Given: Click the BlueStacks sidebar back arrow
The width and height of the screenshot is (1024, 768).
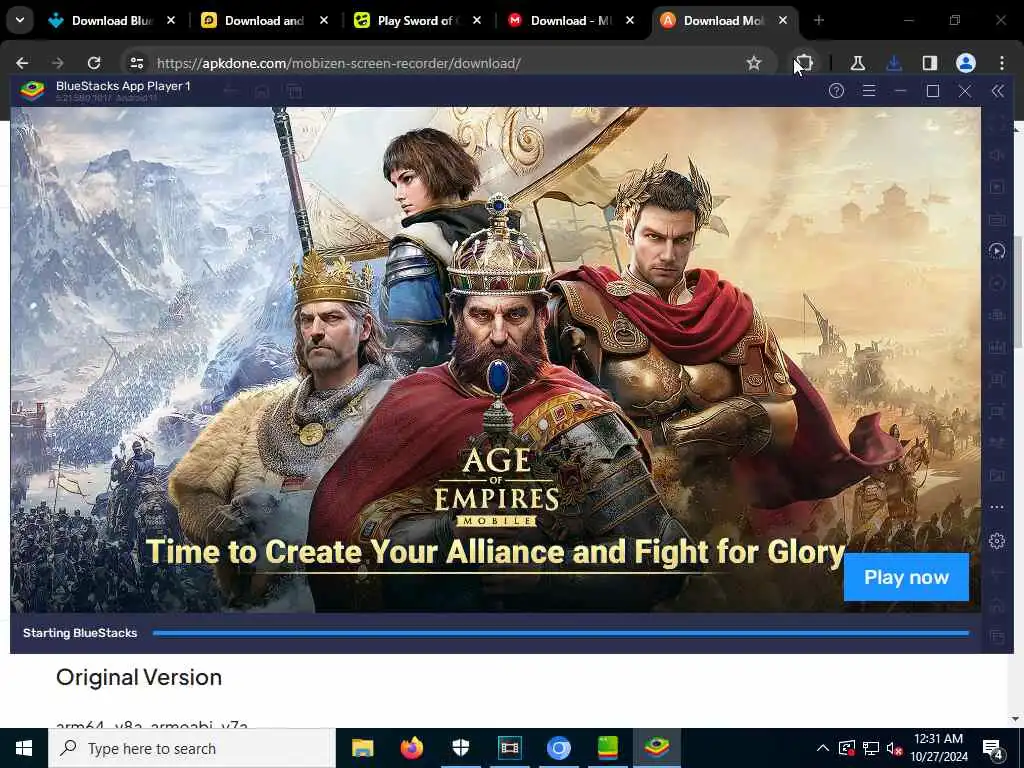Looking at the screenshot, I should [x=997, y=573].
